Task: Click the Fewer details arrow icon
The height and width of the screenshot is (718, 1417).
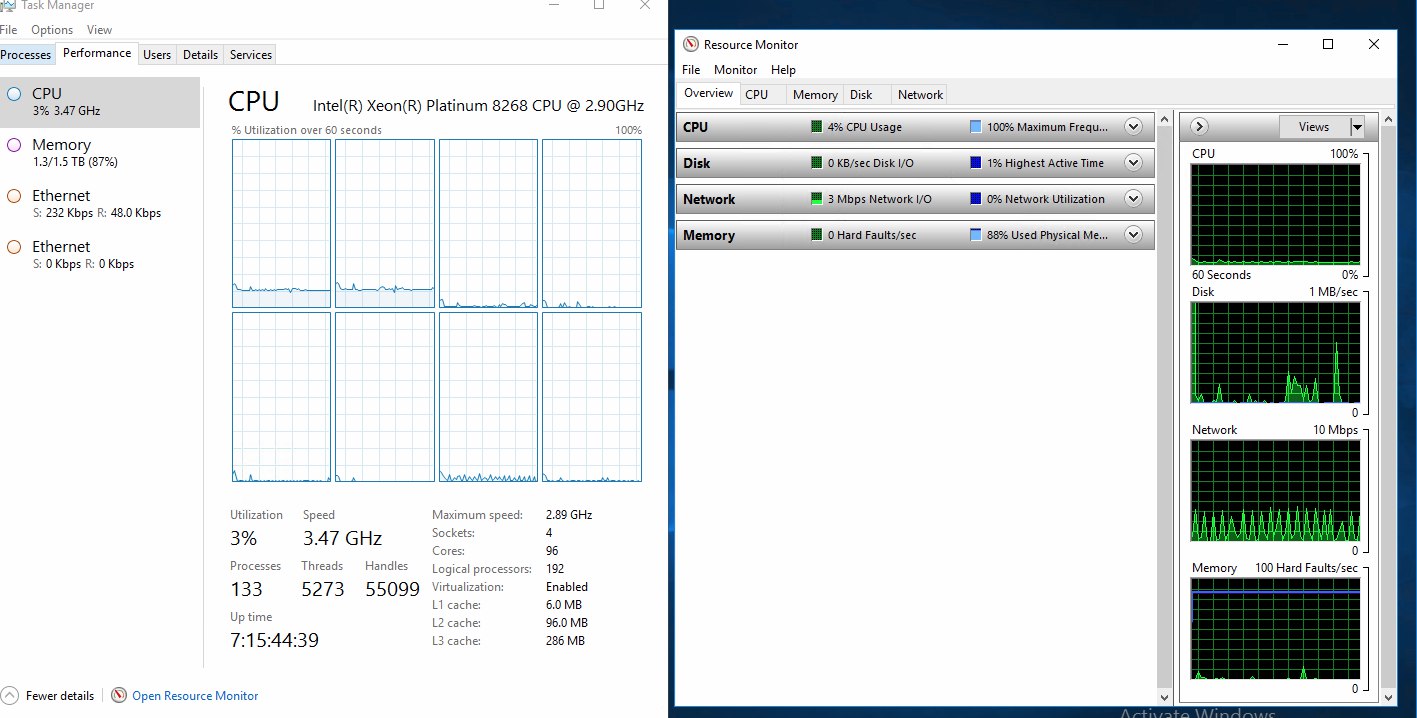Action: pos(10,695)
